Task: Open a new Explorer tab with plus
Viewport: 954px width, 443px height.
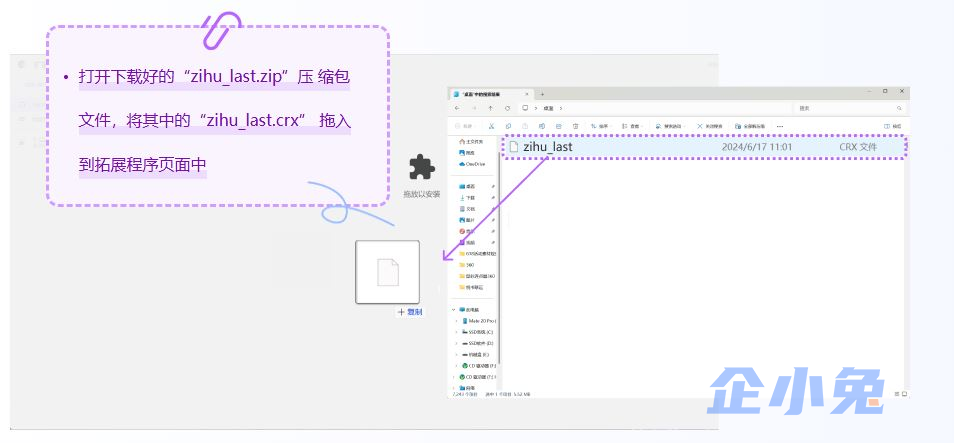Action: pyautogui.click(x=542, y=94)
